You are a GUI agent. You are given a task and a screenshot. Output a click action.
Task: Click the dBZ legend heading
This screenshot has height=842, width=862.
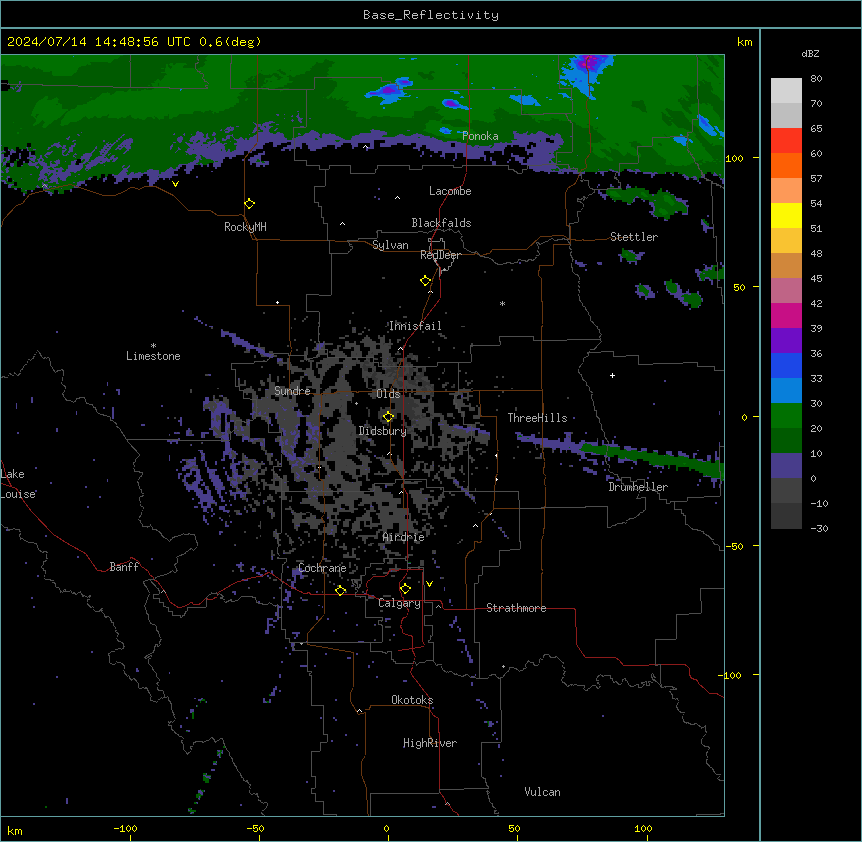(x=810, y=54)
